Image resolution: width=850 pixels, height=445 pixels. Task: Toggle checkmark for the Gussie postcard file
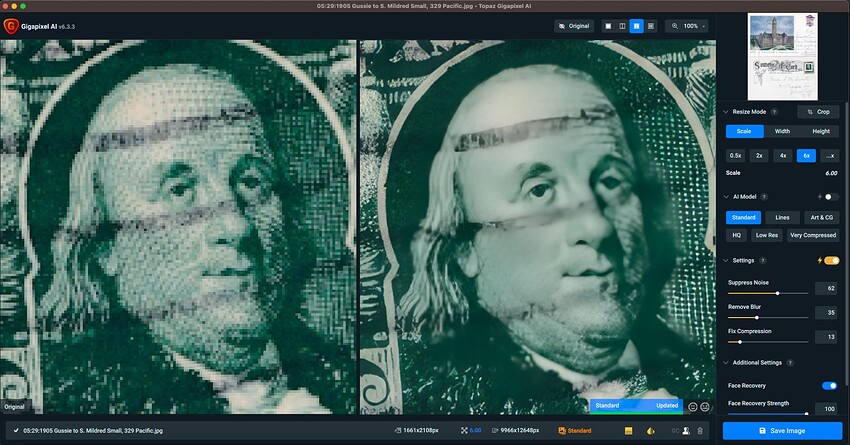point(16,431)
